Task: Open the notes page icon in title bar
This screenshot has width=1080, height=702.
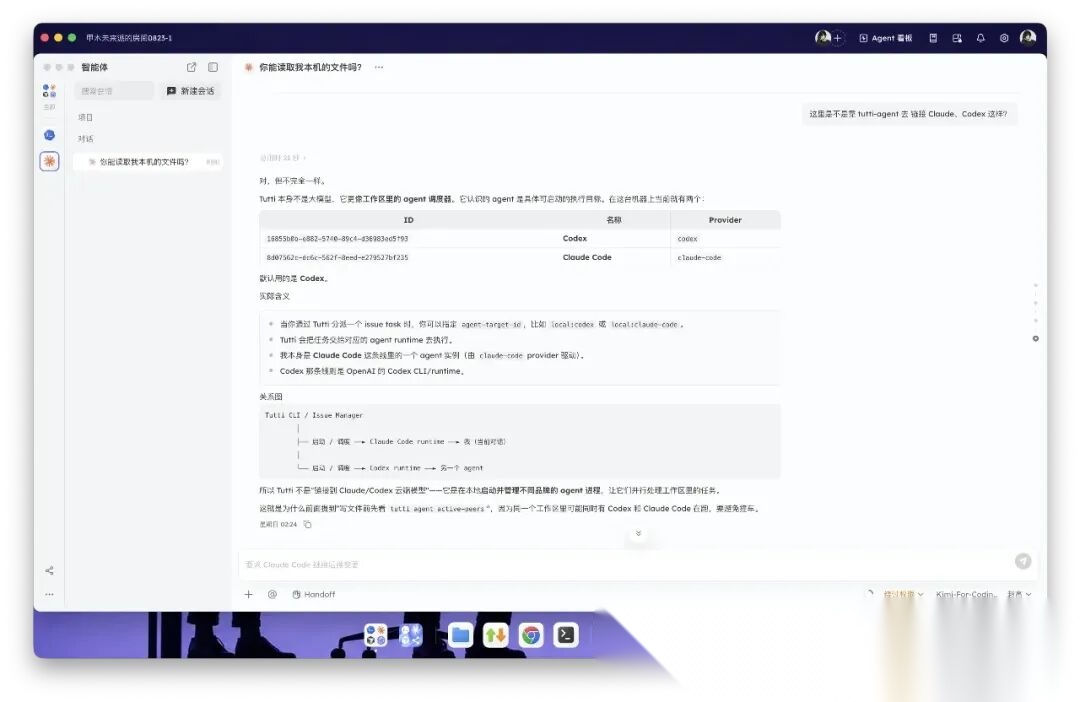Action: click(x=933, y=38)
